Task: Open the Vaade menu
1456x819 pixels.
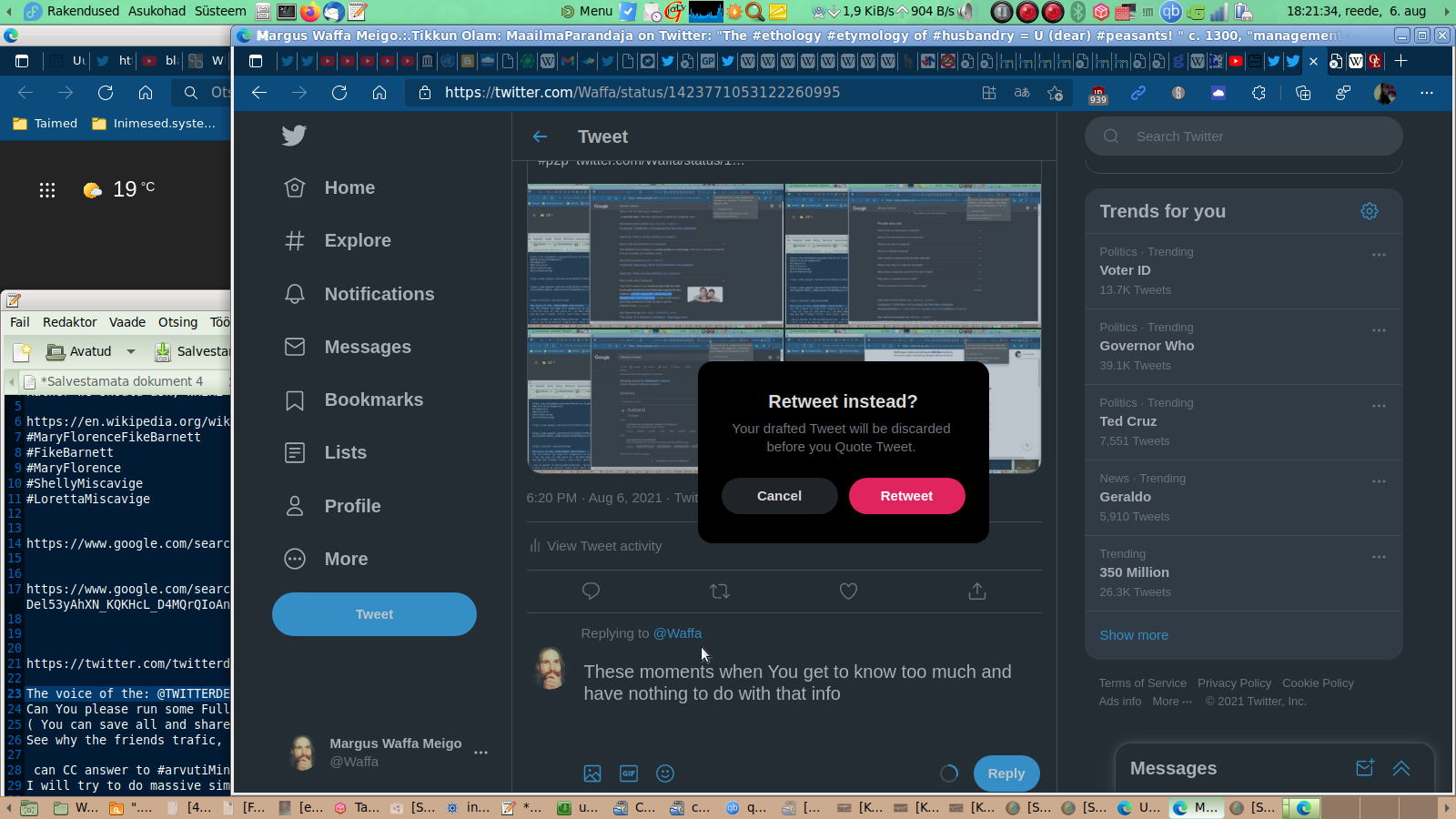Action: [127, 322]
